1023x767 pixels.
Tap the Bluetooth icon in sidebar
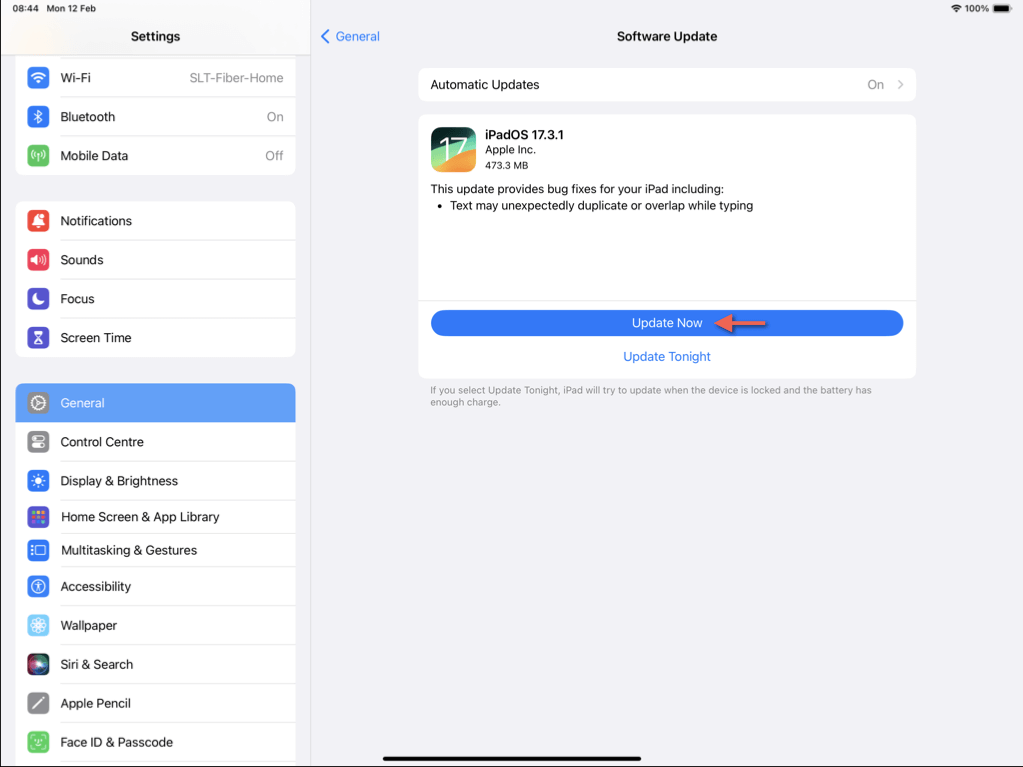coord(38,117)
